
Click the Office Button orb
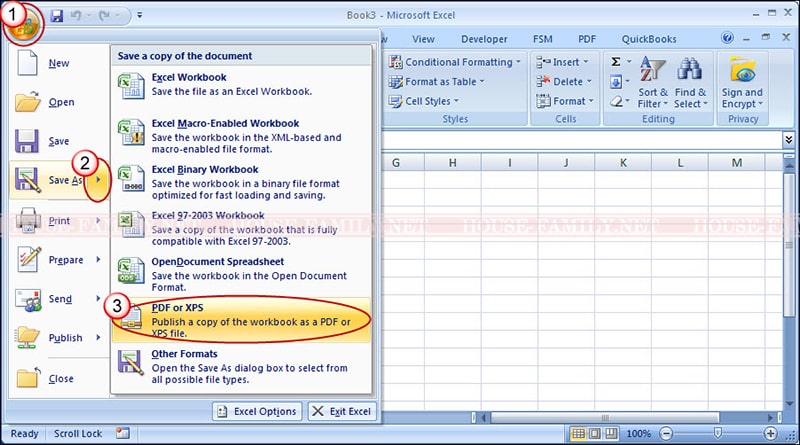(24, 24)
